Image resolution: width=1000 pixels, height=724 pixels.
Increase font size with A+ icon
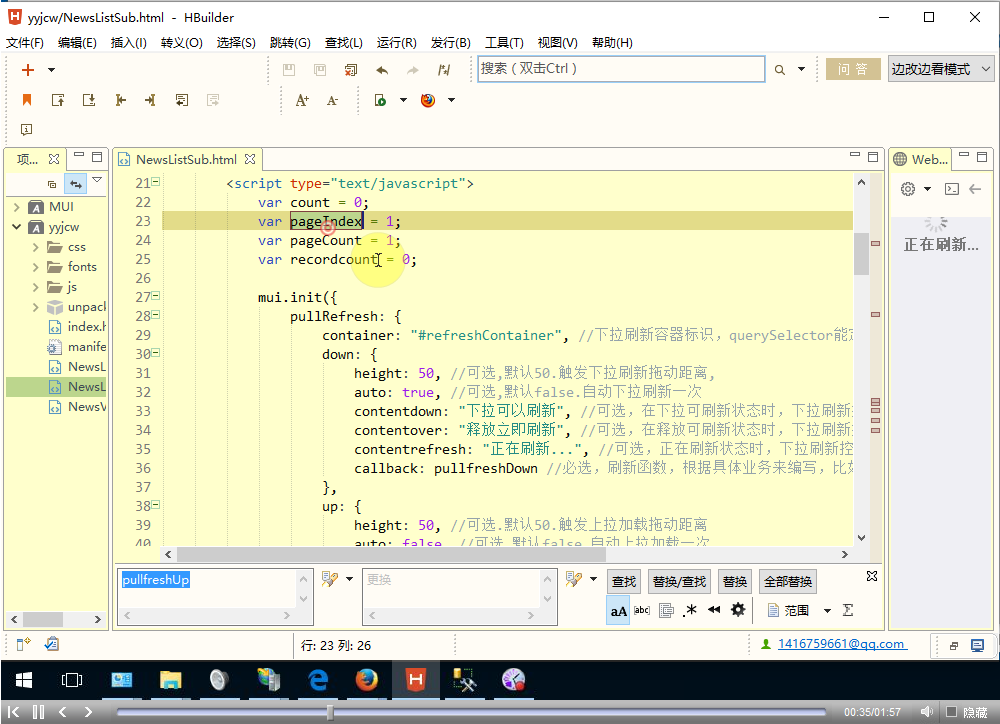[302, 100]
